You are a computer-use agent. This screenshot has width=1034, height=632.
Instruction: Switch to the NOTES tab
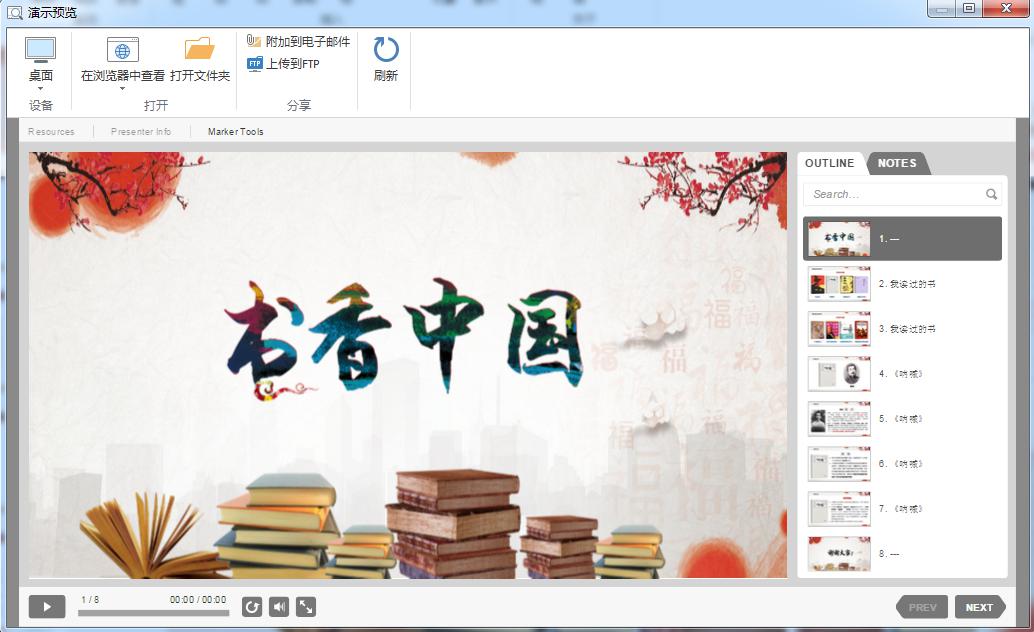pyautogui.click(x=897, y=163)
